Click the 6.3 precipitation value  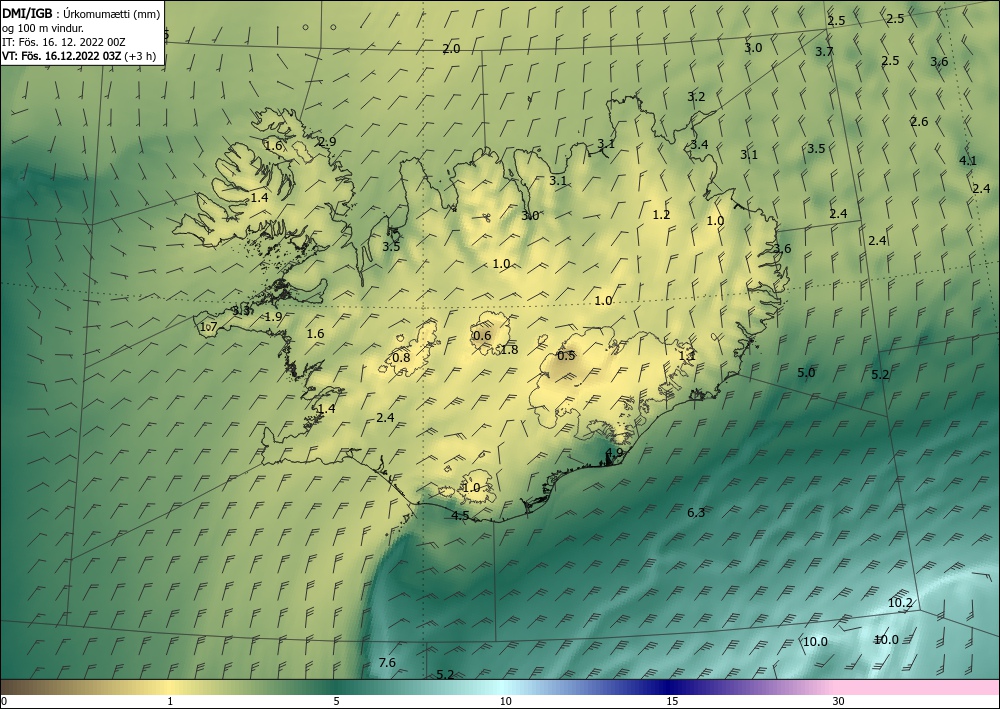[x=696, y=512]
